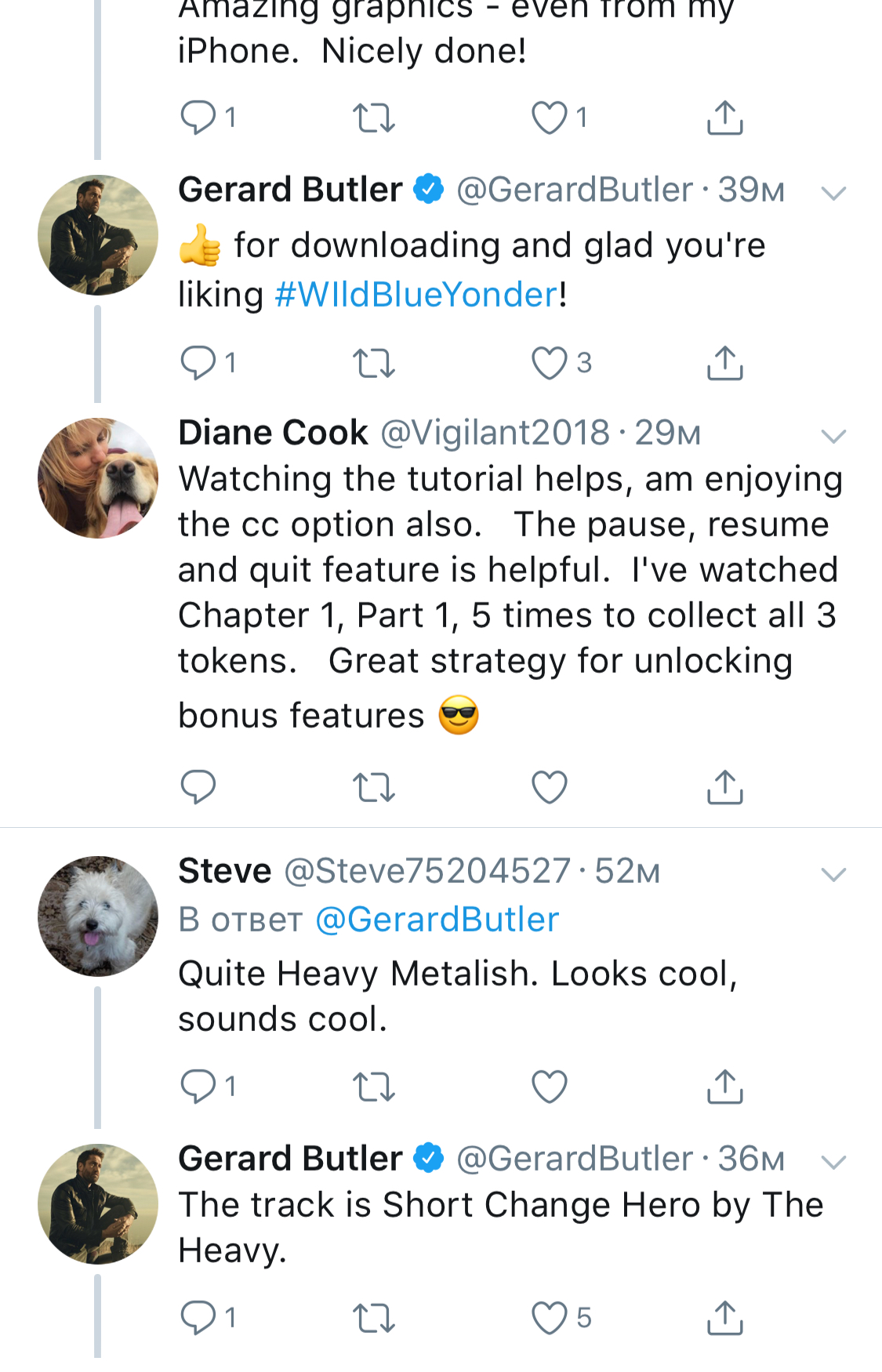Share the iPhone graphics tweet
The image size is (882, 1372).
(724, 118)
